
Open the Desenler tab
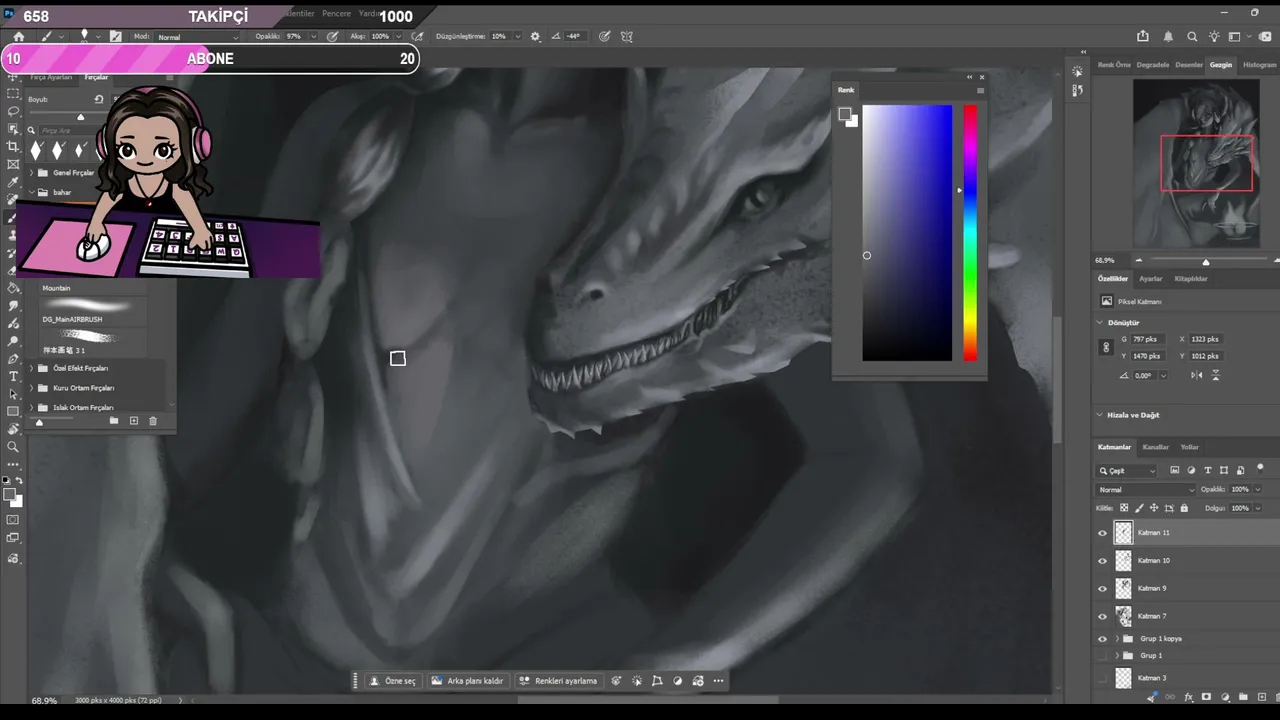(1189, 65)
